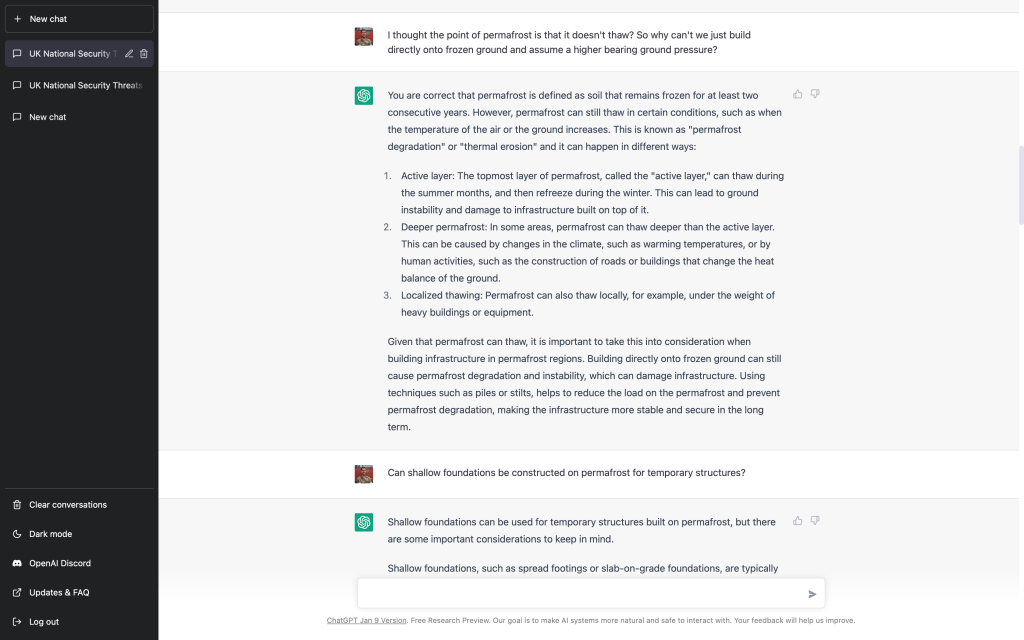Click the ChatGPT logo beside the shallow foundations reply
Viewport: 1024px width, 640px height.
click(364, 522)
